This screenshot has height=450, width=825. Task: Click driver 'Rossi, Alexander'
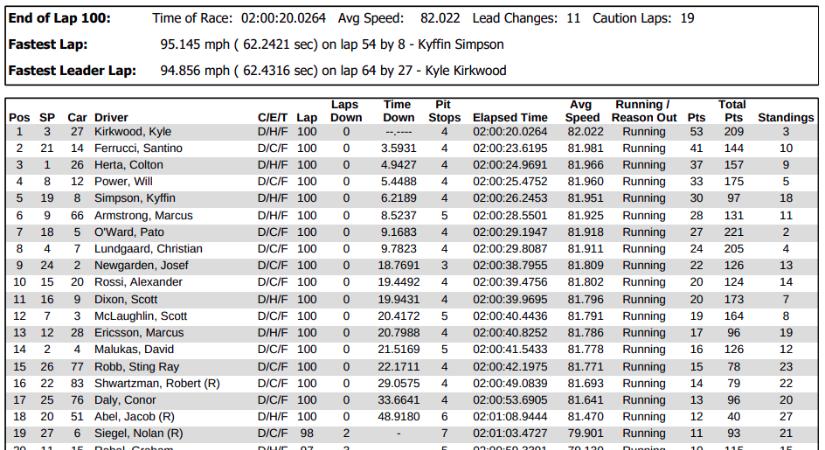pos(138,282)
